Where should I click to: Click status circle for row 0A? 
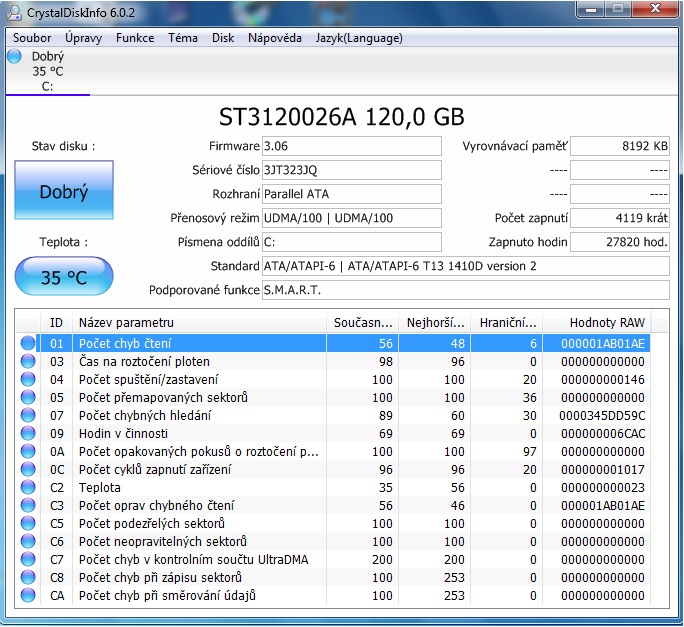click(x=28, y=451)
